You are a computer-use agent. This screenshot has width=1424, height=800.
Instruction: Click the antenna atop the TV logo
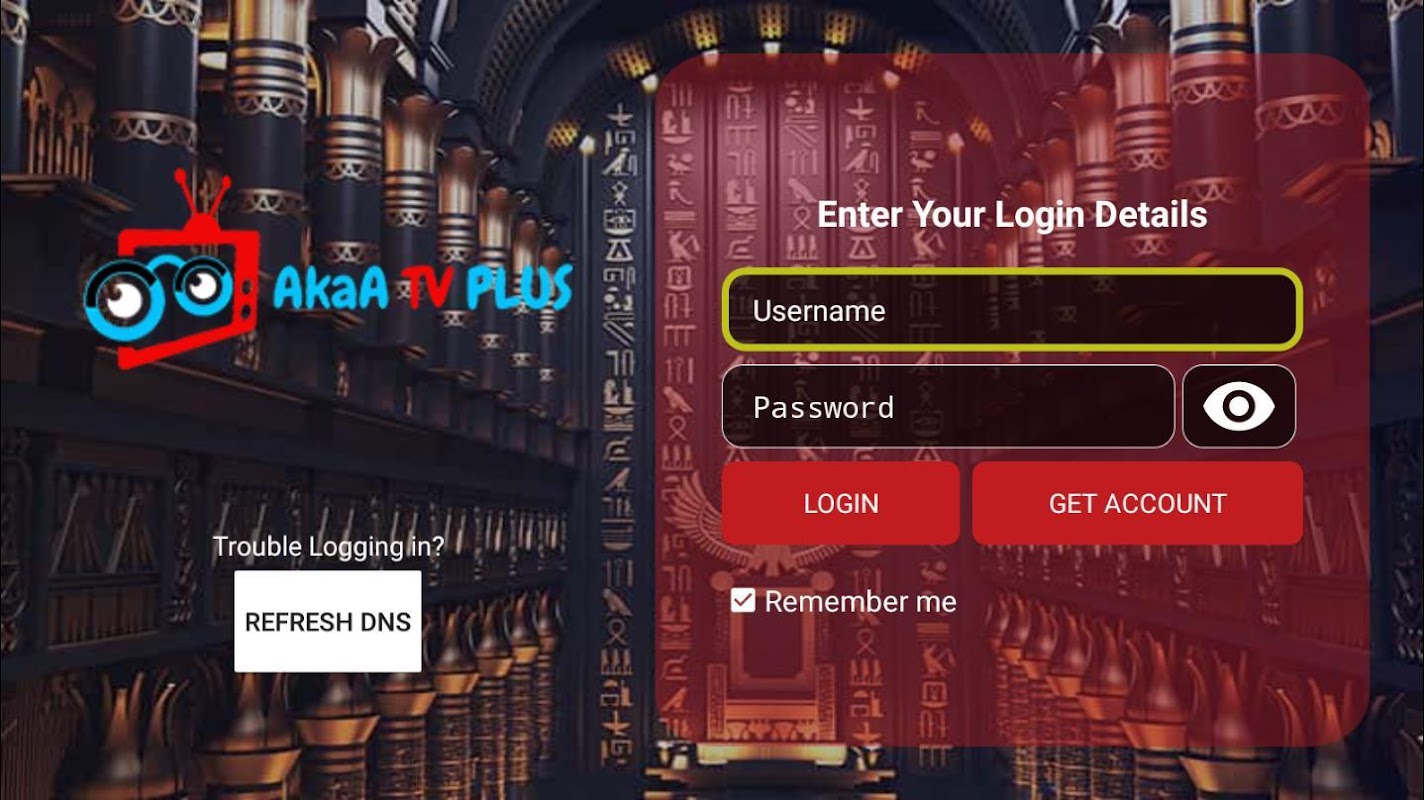click(201, 199)
